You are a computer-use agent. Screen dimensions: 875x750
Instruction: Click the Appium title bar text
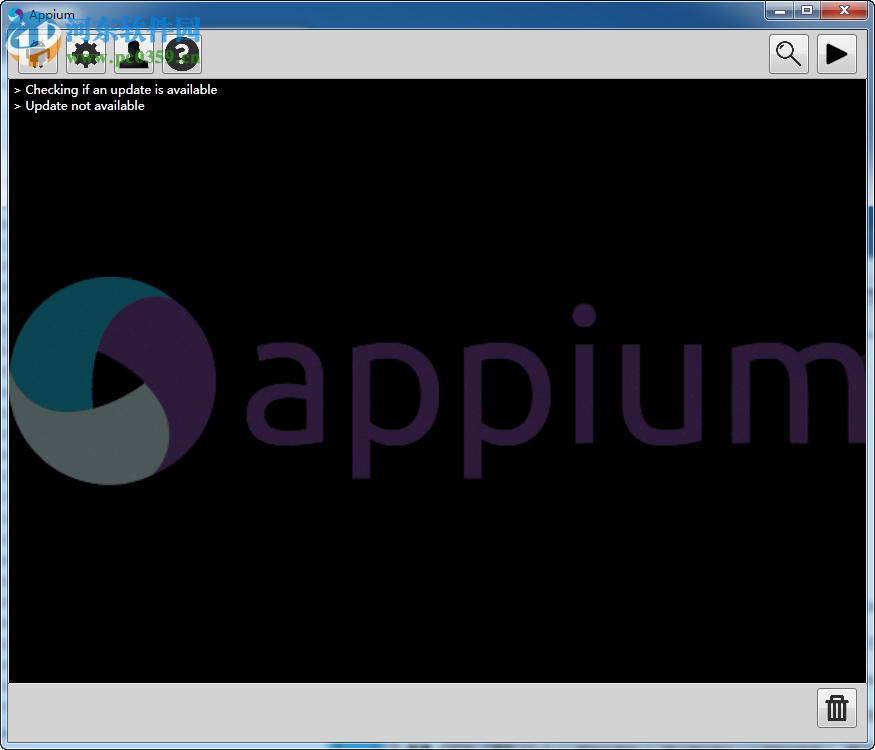52,14
